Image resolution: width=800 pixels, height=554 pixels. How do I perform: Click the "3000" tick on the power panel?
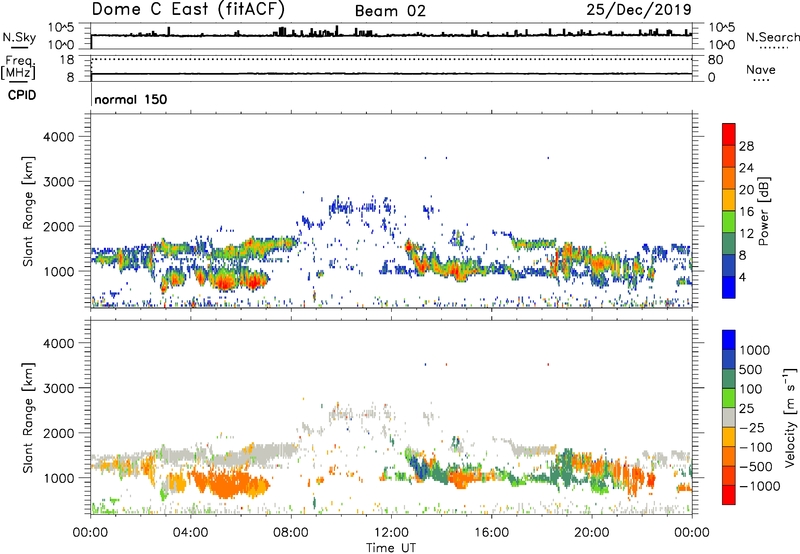(x=59, y=182)
